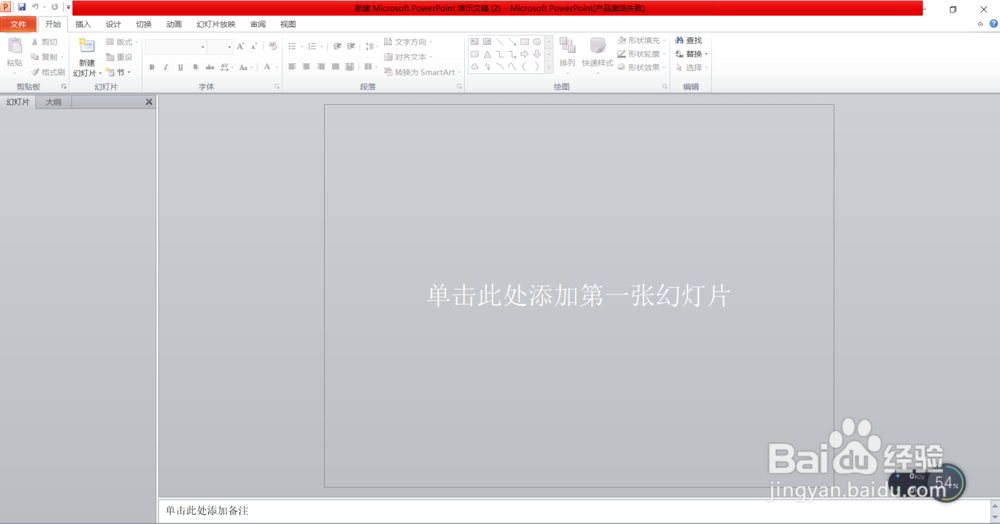This screenshot has height=524, width=1000.
Task: Toggle Align Text Right
Action: coord(321,66)
